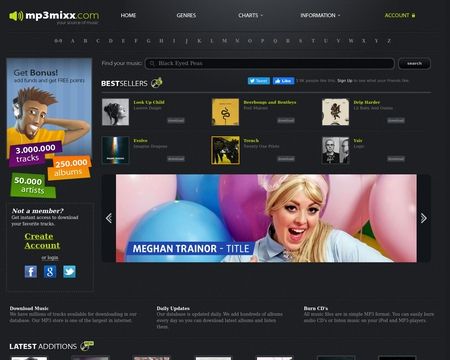
Task: Click the Create Account link
Action: click(x=42, y=241)
